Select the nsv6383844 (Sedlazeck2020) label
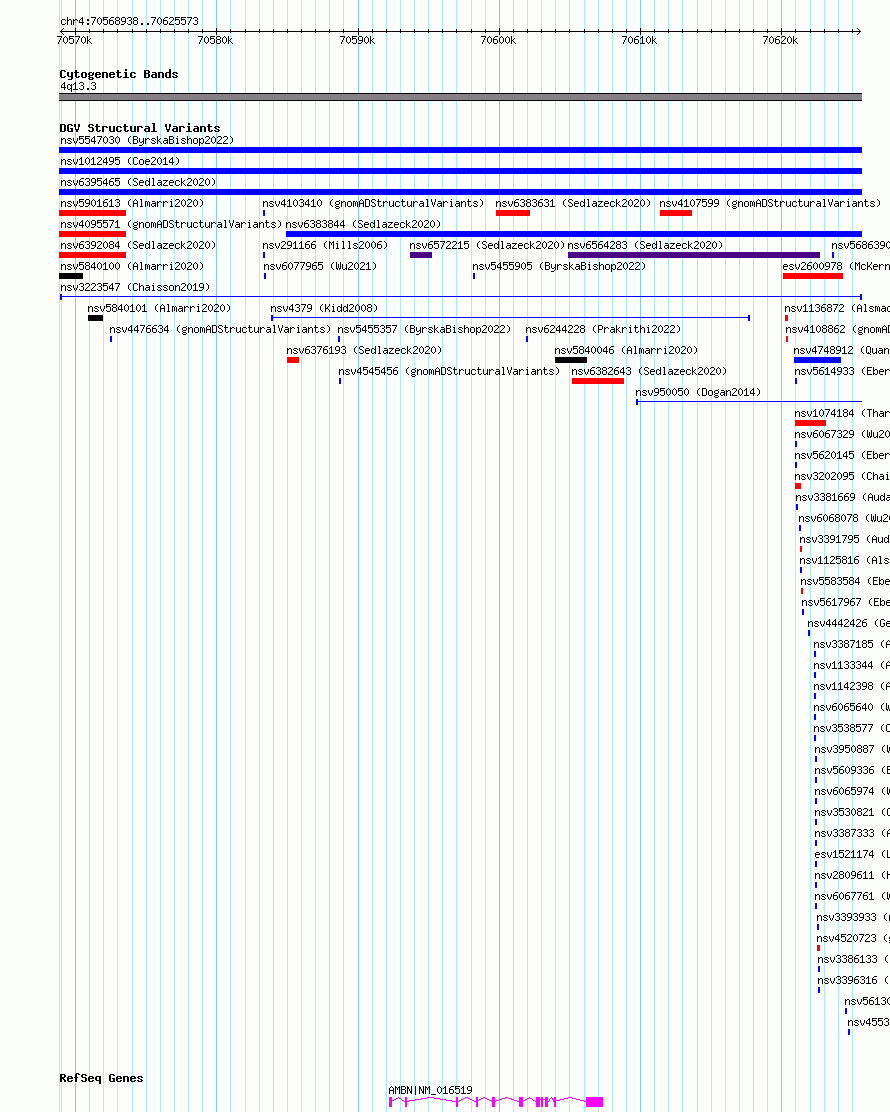 pyautogui.click(x=363, y=224)
